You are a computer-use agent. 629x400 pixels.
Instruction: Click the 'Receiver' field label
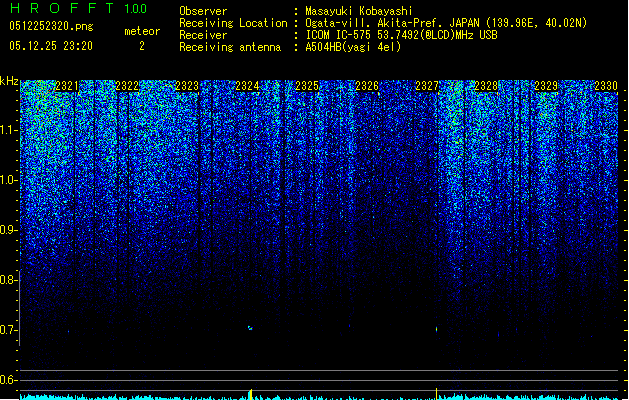pyautogui.click(x=203, y=35)
